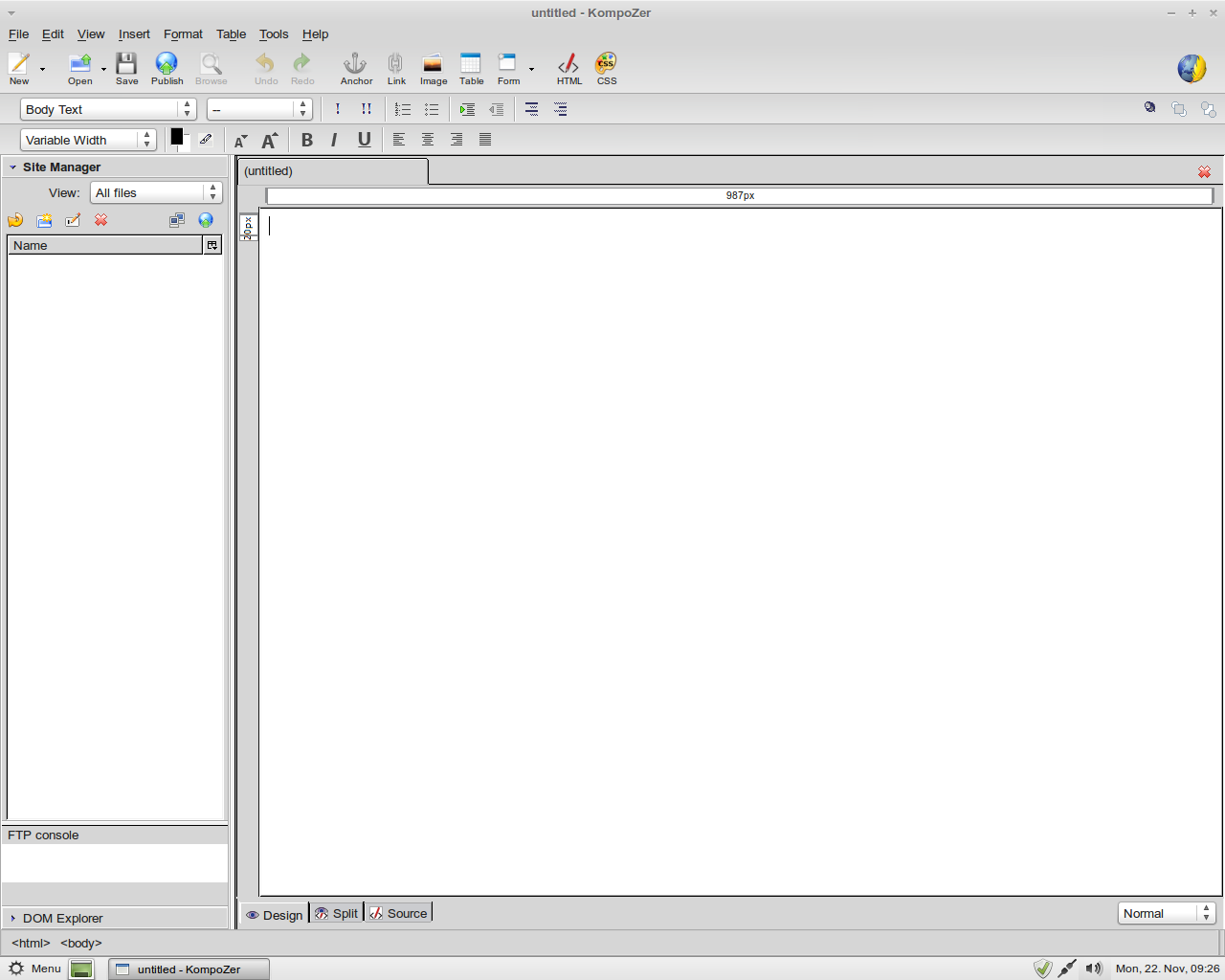Insert an Image from the toolbar
This screenshot has width=1225, height=980.
[434, 68]
